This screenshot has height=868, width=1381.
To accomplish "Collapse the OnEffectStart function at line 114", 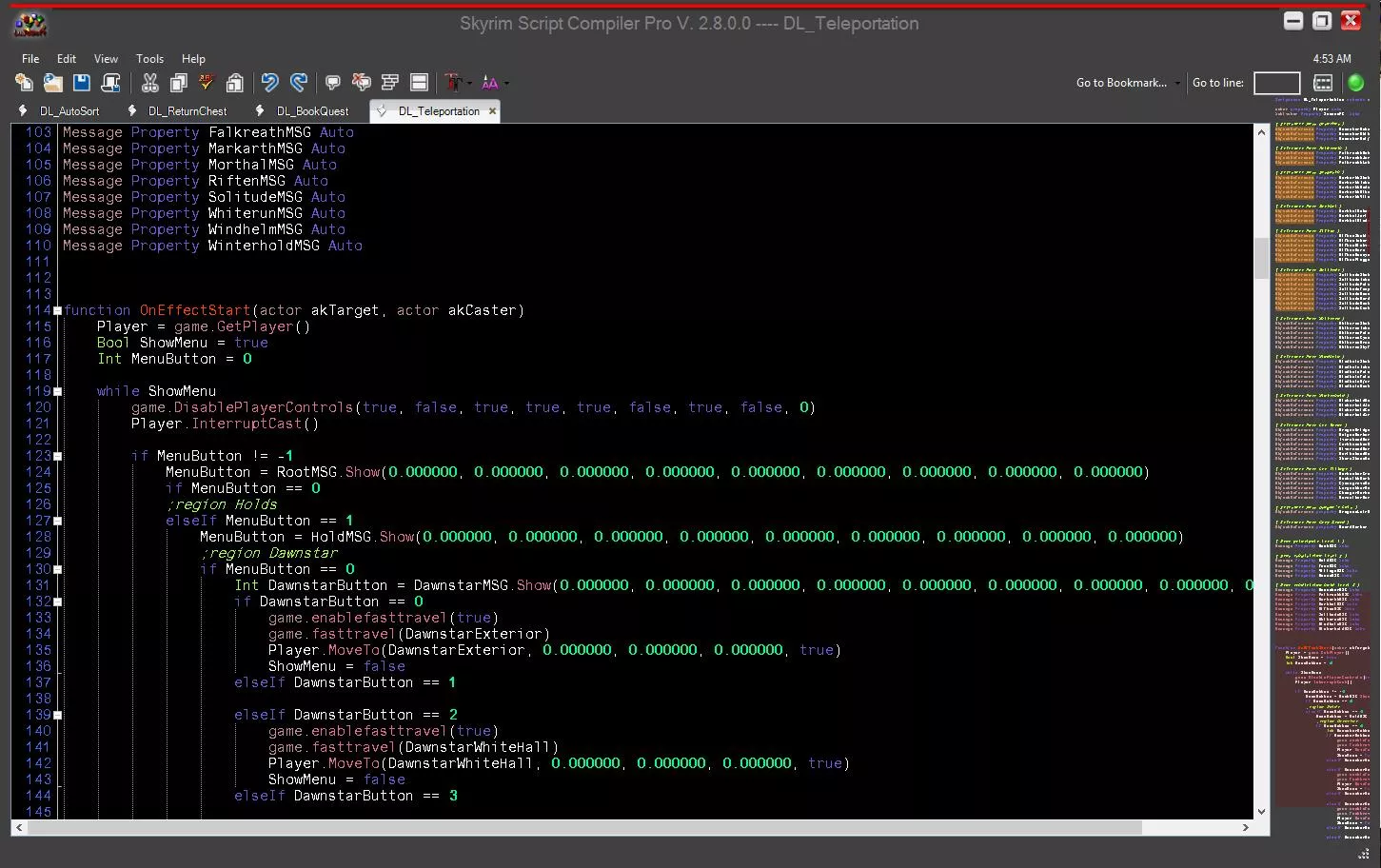I will coord(57,310).
